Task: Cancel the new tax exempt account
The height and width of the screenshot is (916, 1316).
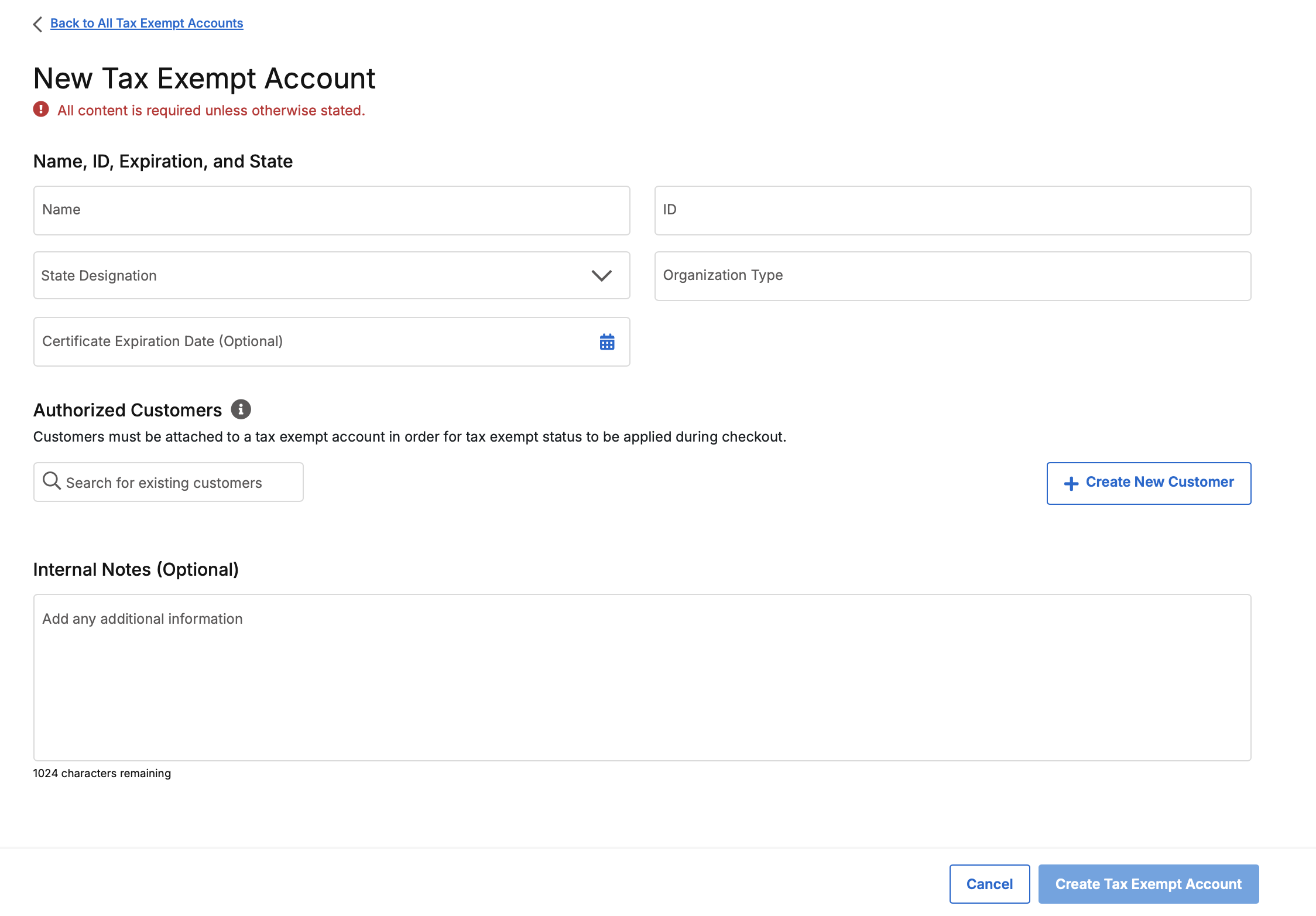Action: tap(989, 884)
